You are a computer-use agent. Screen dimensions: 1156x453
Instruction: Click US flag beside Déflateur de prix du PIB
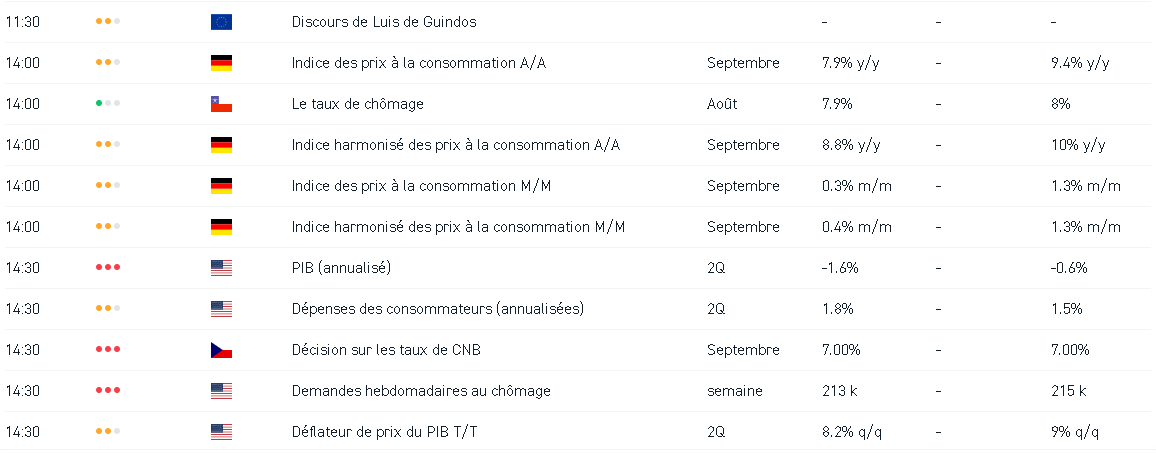point(221,432)
